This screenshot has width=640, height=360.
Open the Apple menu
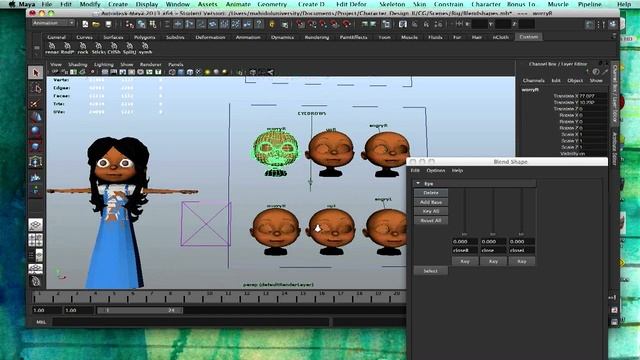[12, 4]
